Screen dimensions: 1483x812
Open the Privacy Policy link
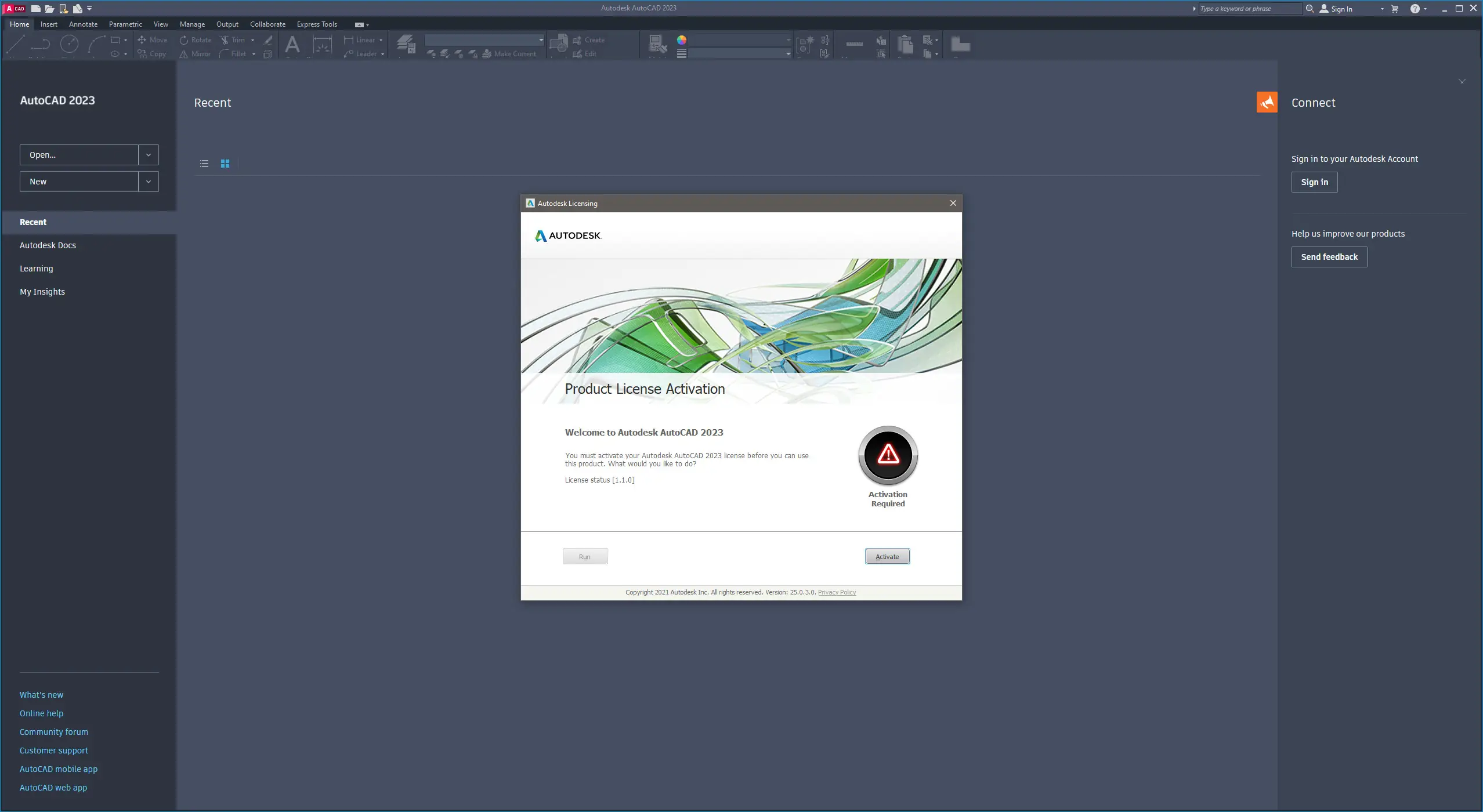(837, 592)
